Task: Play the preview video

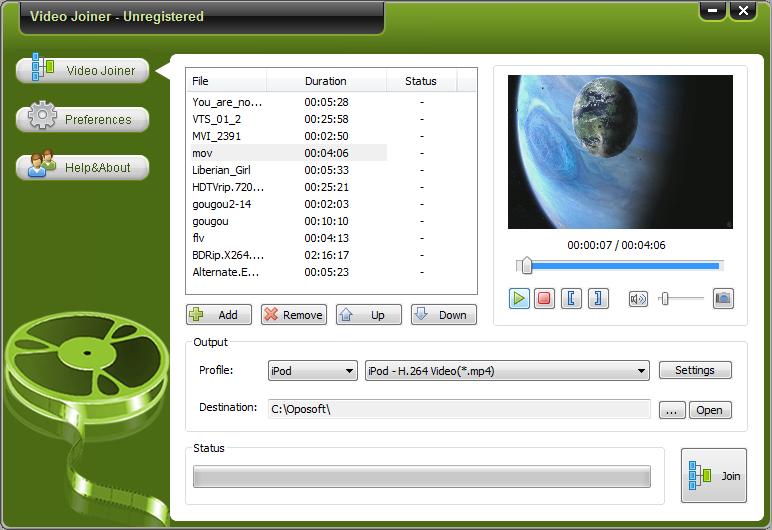Action: click(x=519, y=298)
